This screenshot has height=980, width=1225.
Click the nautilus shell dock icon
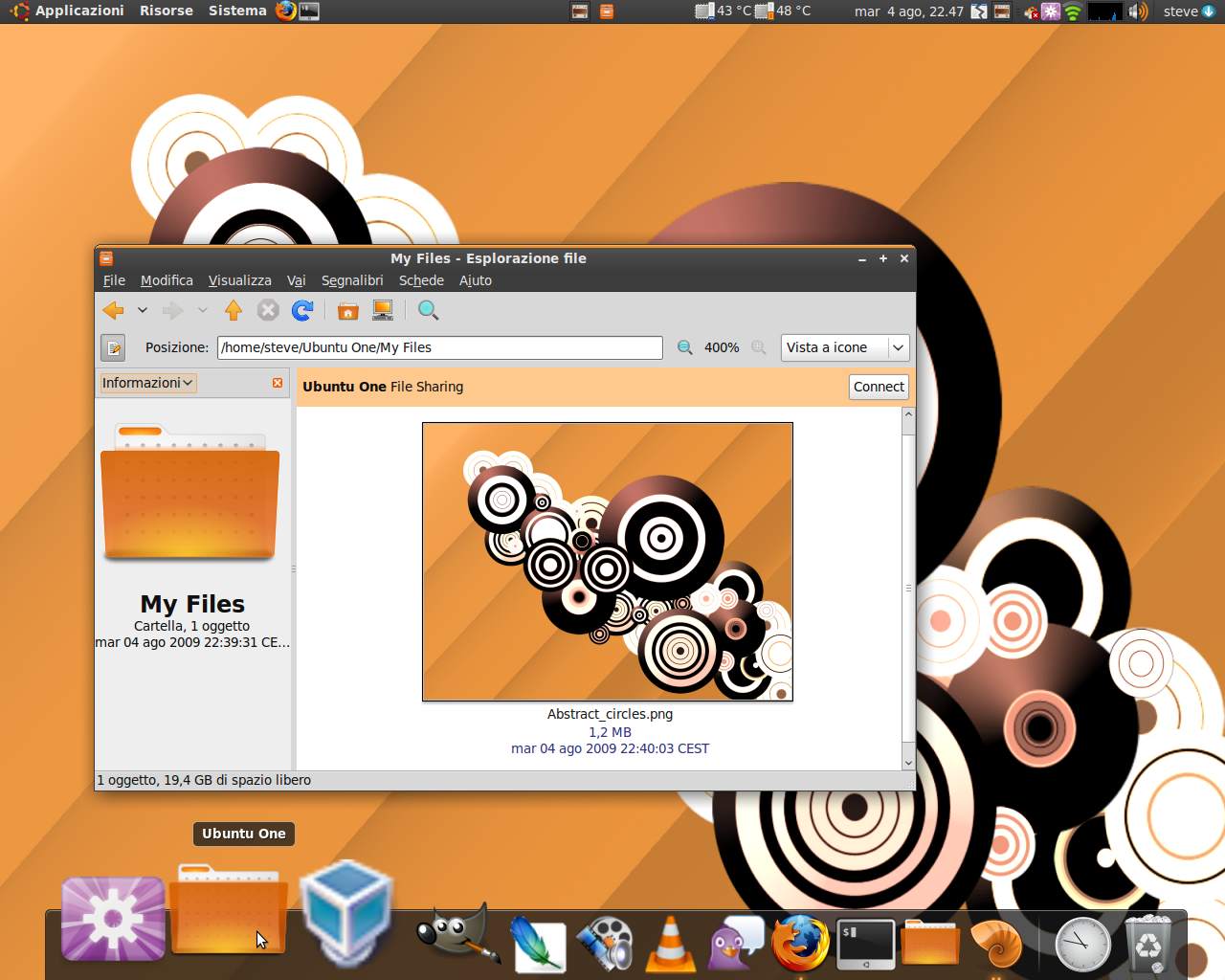996,944
